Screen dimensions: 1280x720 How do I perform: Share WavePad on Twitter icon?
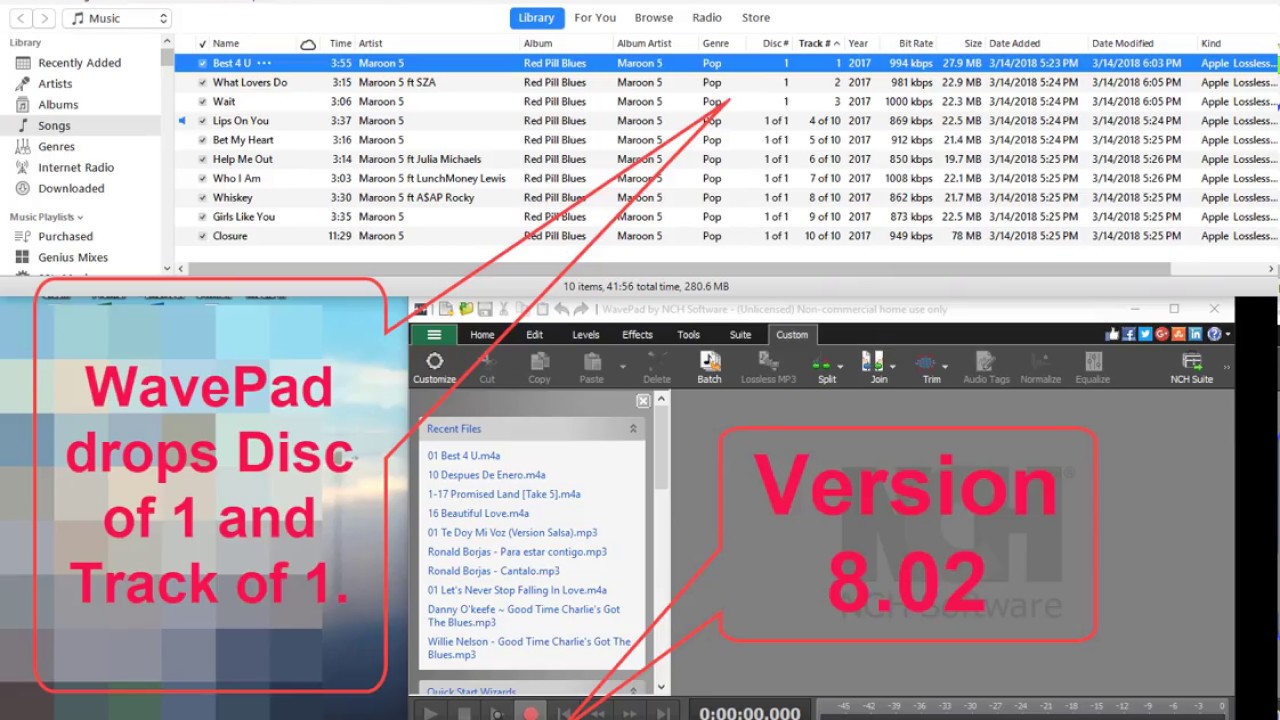[1146, 334]
